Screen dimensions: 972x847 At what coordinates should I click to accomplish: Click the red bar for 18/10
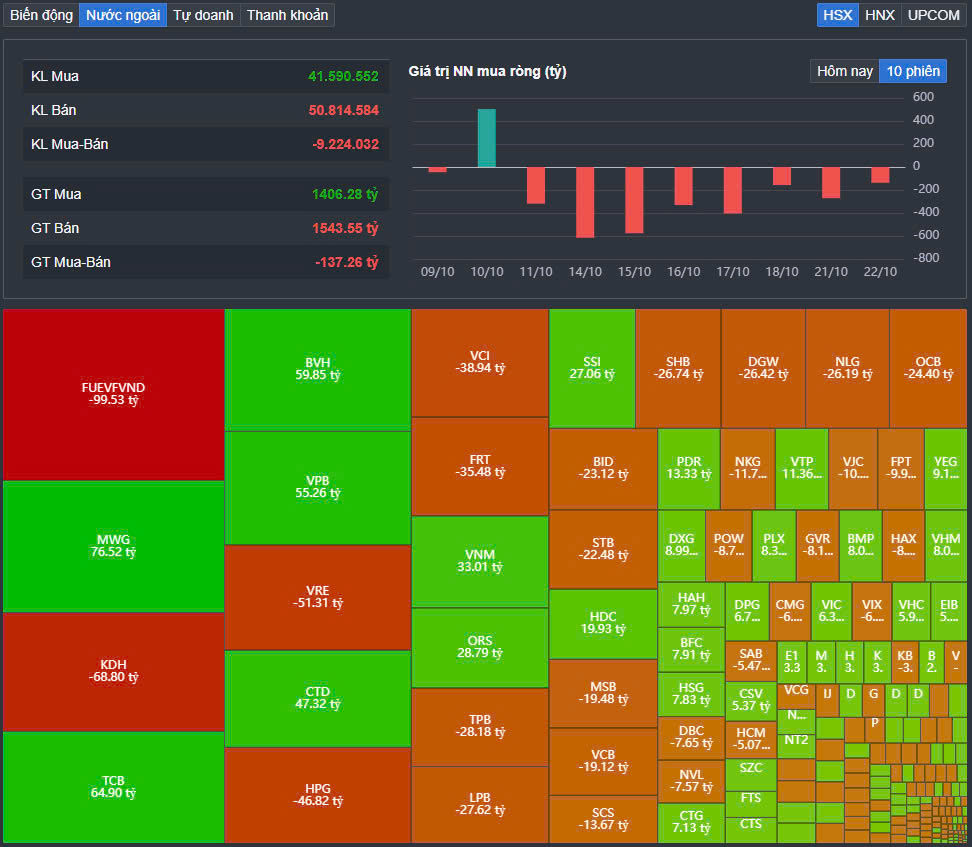782,176
